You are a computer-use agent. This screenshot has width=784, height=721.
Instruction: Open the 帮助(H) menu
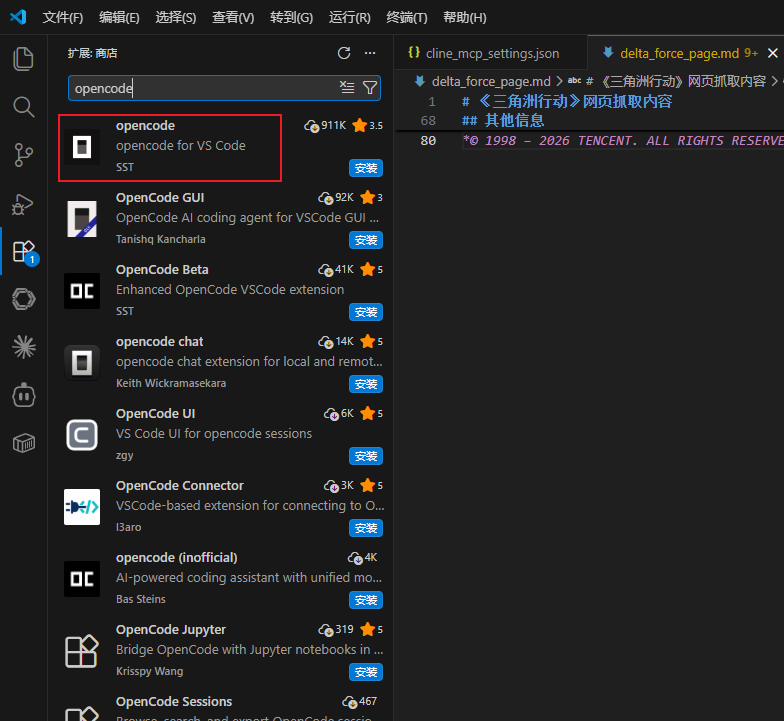click(x=464, y=18)
